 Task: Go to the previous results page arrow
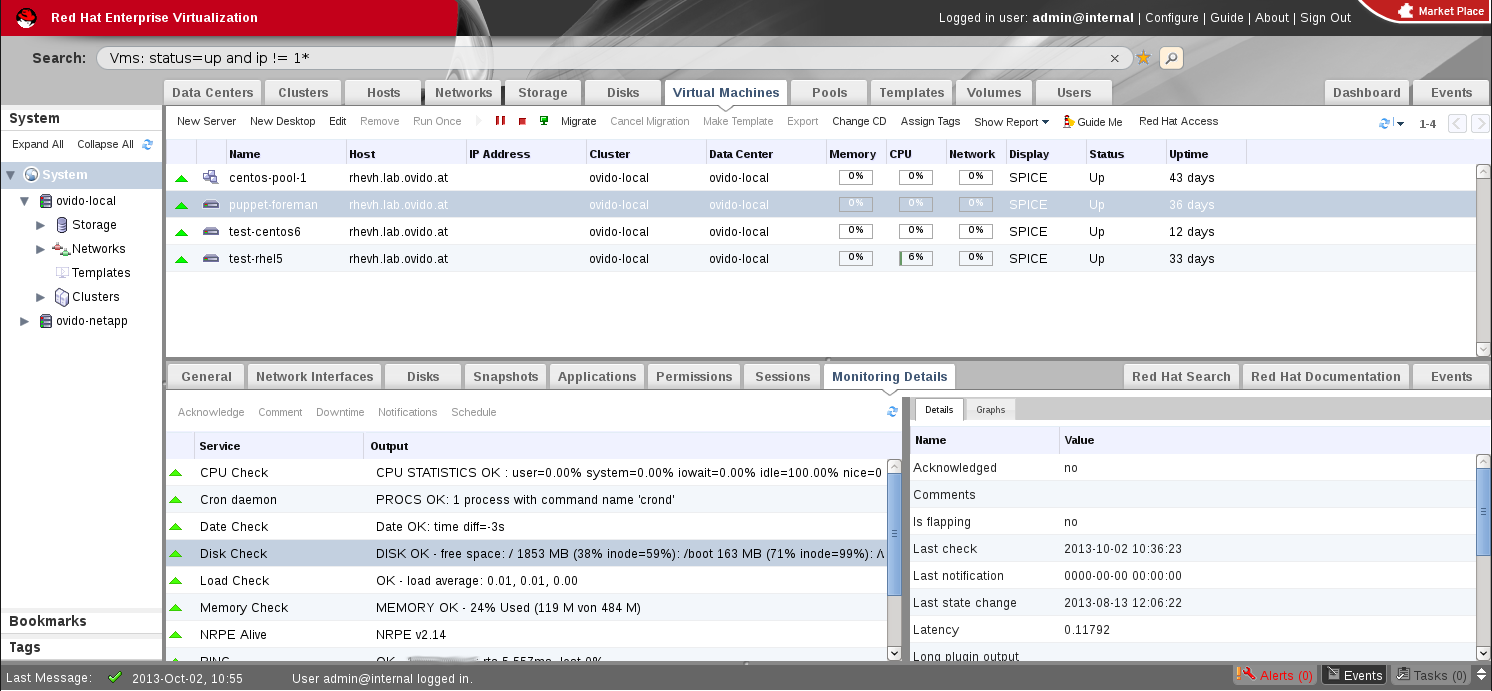(1457, 124)
